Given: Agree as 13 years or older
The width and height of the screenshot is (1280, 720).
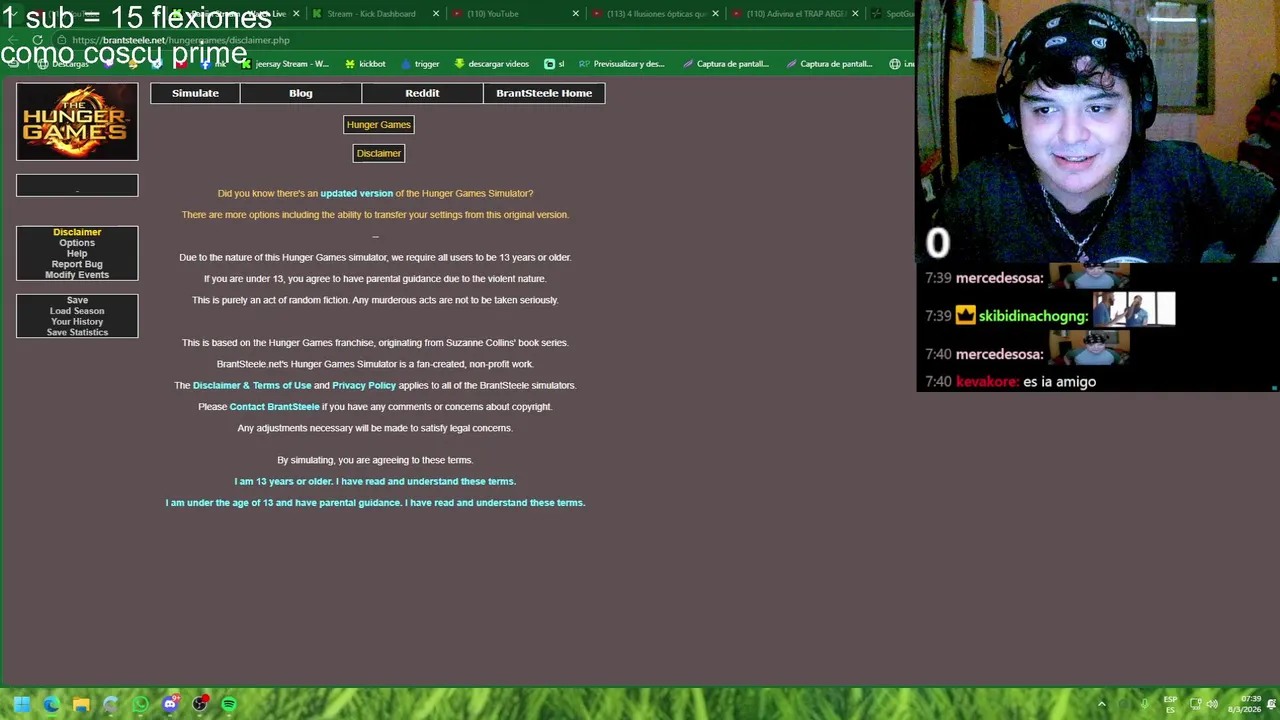Looking at the screenshot, I should click(x=375, y=481).
